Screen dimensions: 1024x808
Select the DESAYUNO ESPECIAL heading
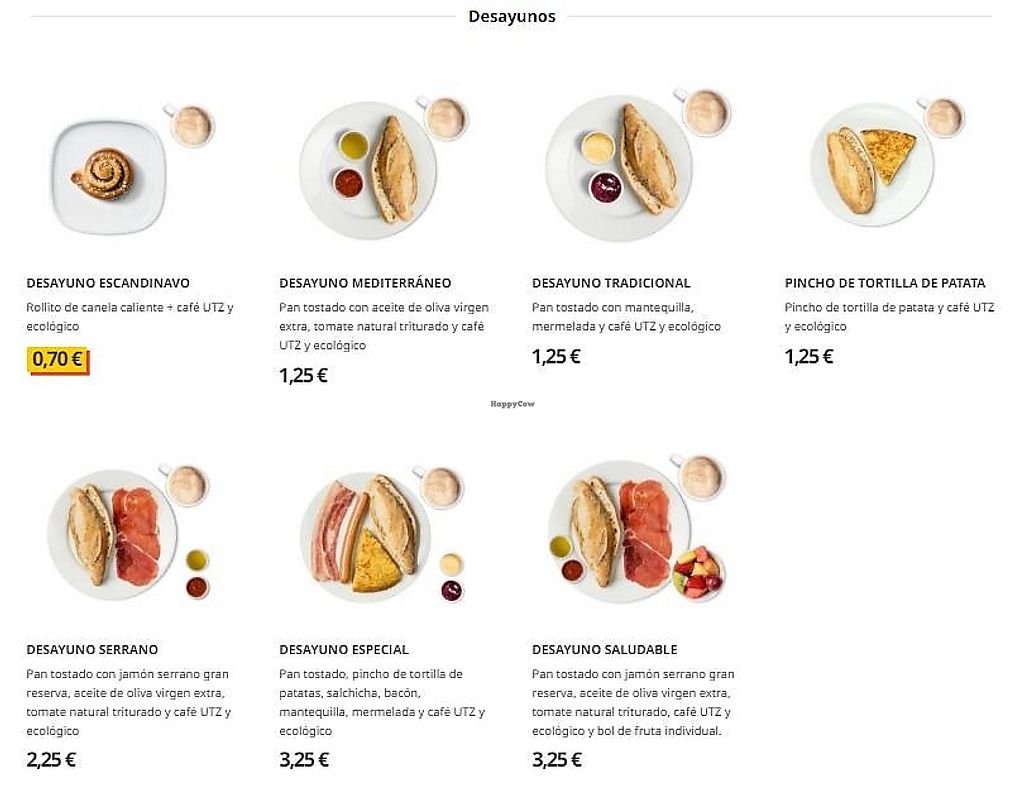(344, 650)
